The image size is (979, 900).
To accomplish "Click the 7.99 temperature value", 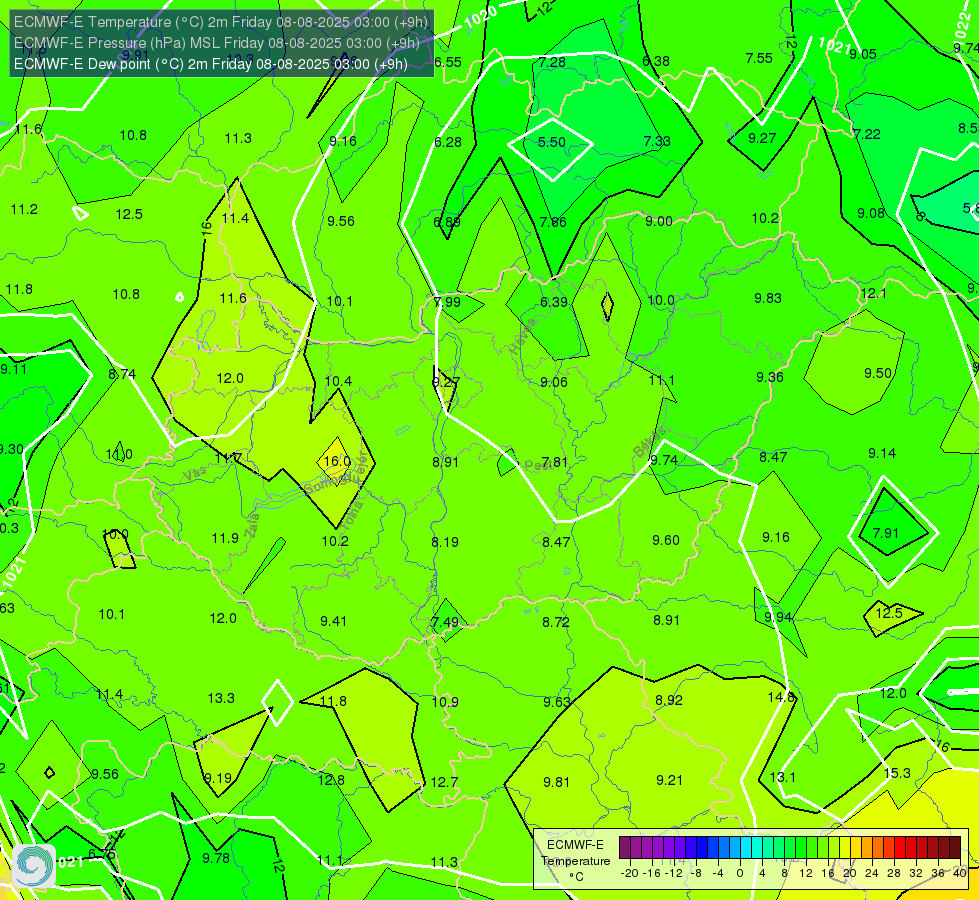I will point(447,302).
